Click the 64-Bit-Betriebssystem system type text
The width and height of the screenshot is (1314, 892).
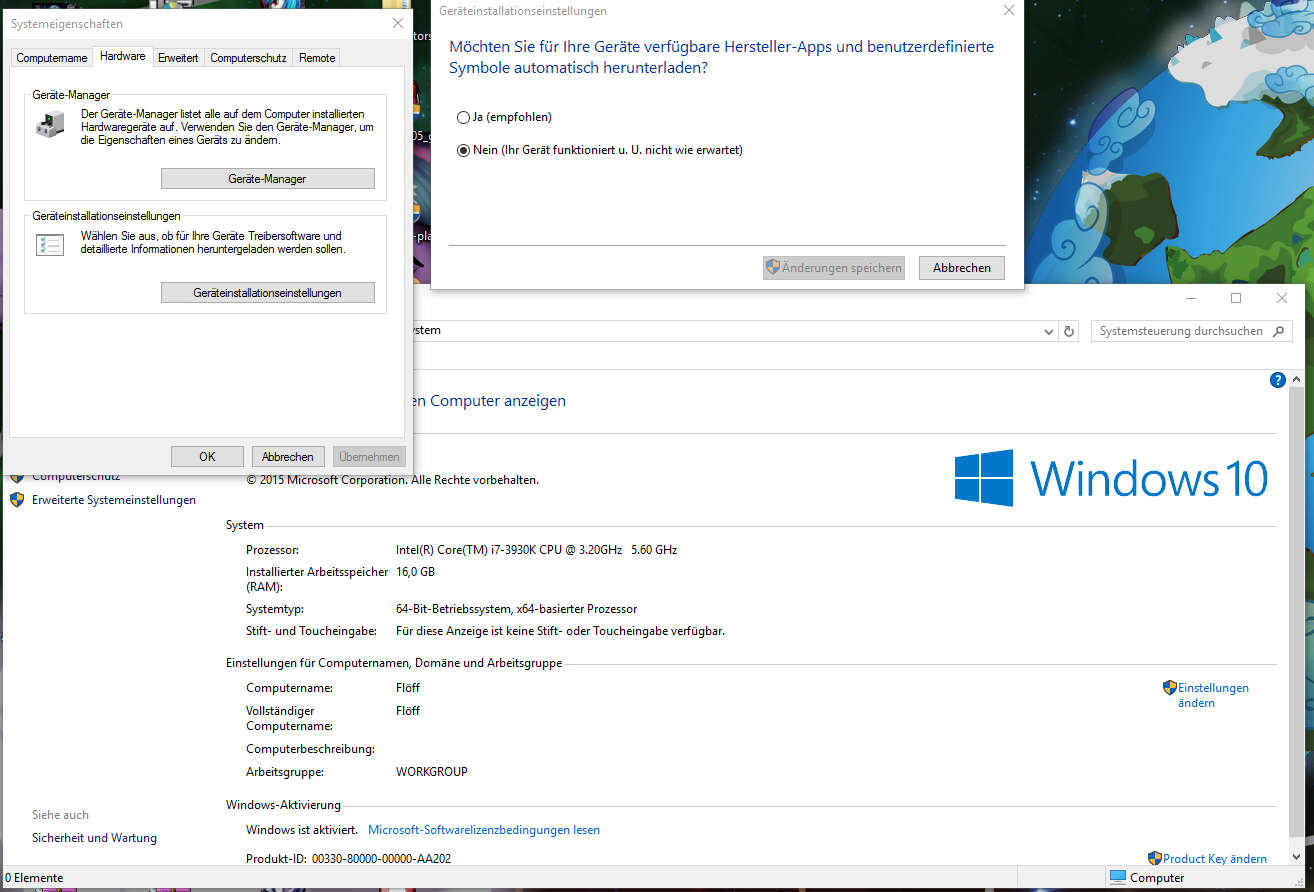pos(516,609)
